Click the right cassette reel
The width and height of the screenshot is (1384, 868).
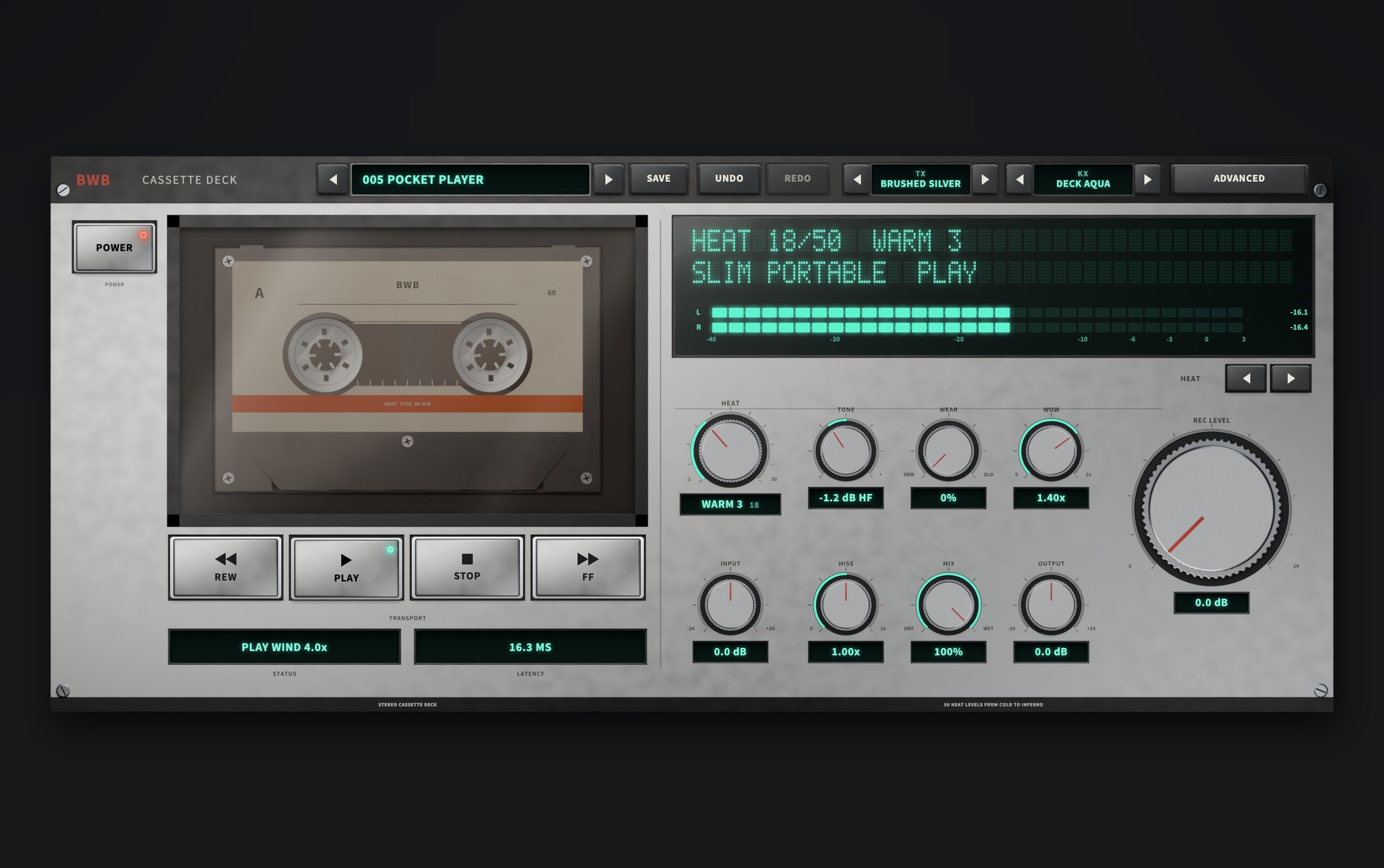click(490, 354)
